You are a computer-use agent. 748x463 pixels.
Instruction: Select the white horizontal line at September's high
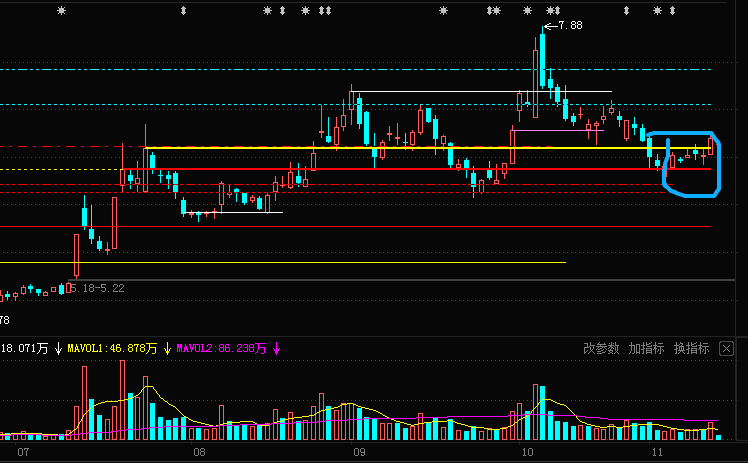[481, 91]
